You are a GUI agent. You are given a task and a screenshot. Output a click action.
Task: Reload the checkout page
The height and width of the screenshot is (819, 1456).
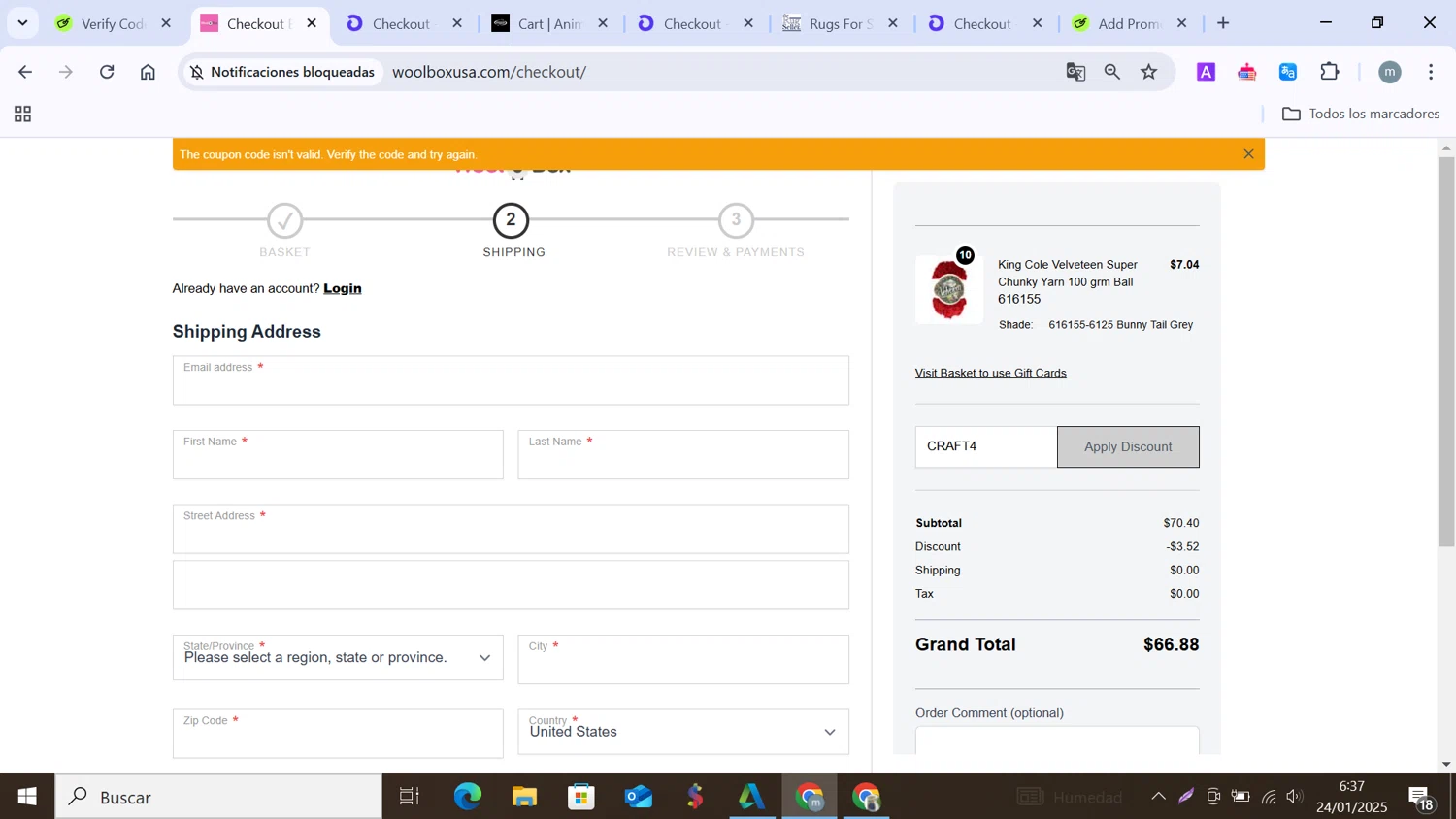pyautogui.click(x=107, y=72)
